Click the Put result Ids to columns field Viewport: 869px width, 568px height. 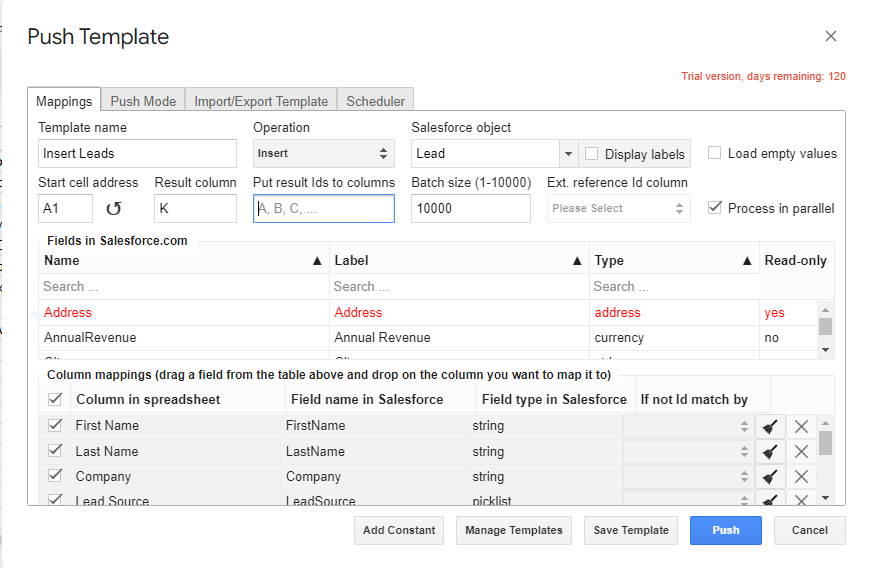[x=323, y=208]
